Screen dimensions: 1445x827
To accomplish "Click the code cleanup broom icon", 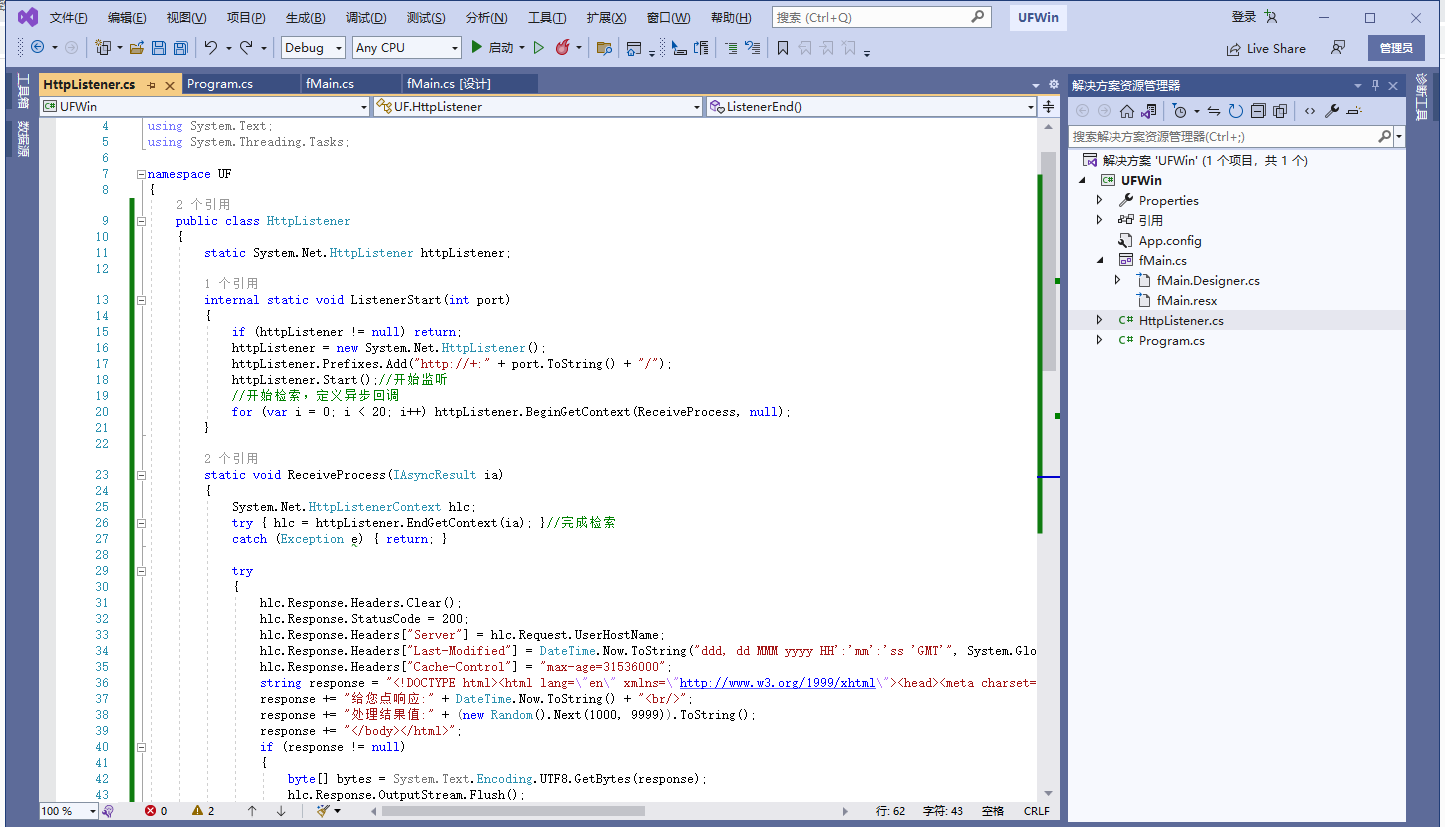I will [x=323, y=811].
